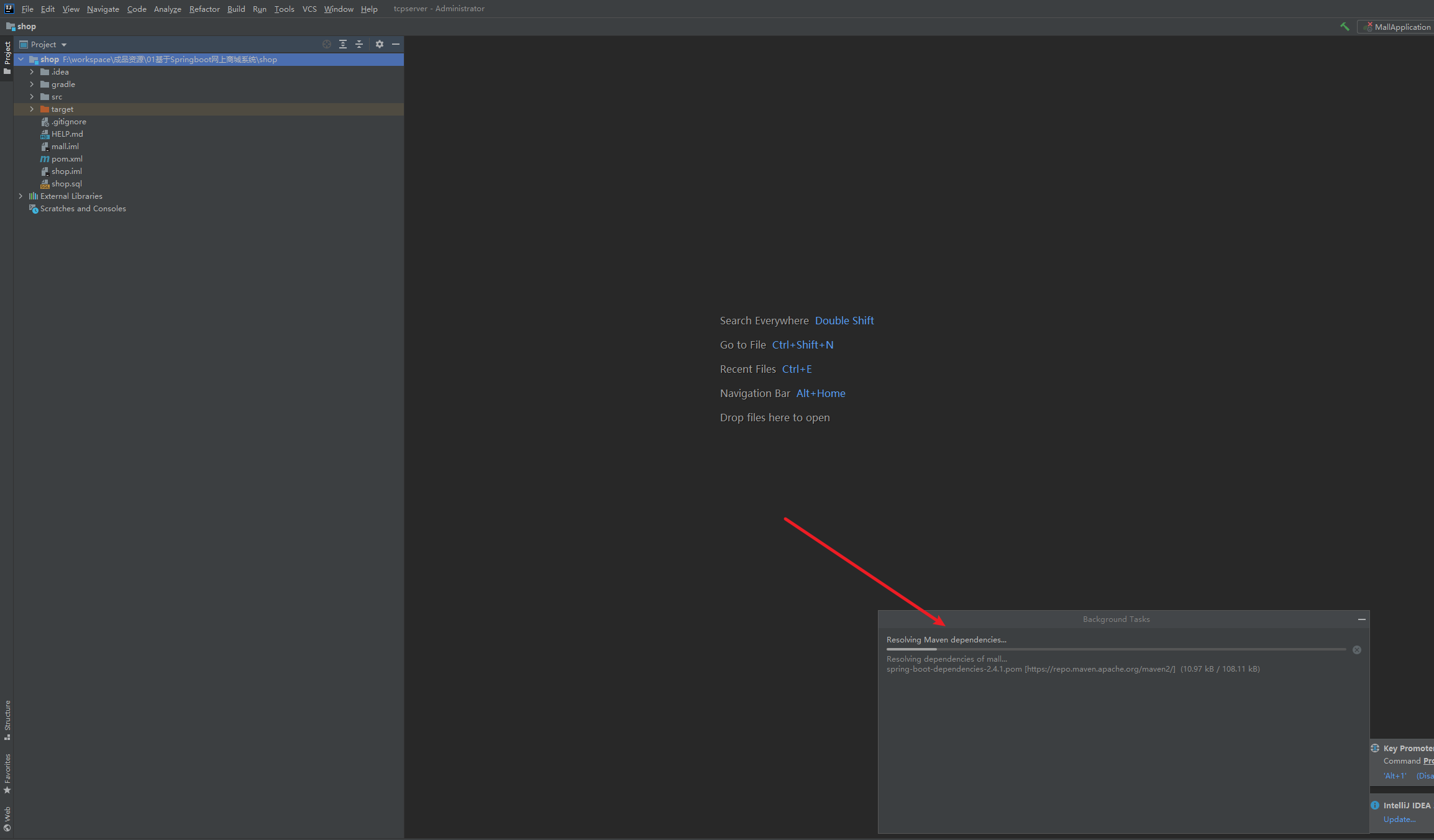Minimize the Background Tasks popup
Screen dimensions: 1434x840
tap(1362, 619)
